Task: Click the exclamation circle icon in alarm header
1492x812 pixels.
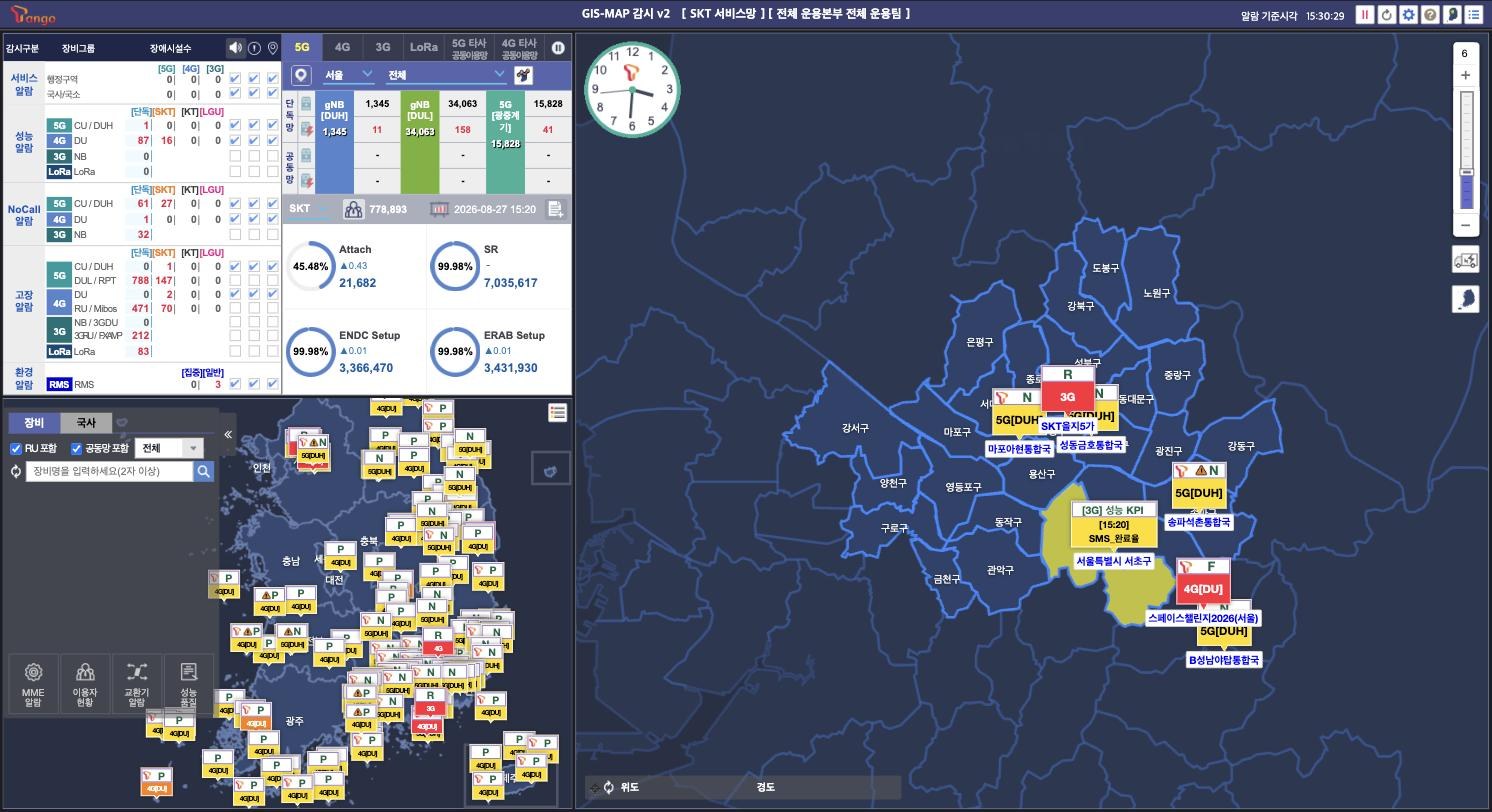Action: [254, 48]
